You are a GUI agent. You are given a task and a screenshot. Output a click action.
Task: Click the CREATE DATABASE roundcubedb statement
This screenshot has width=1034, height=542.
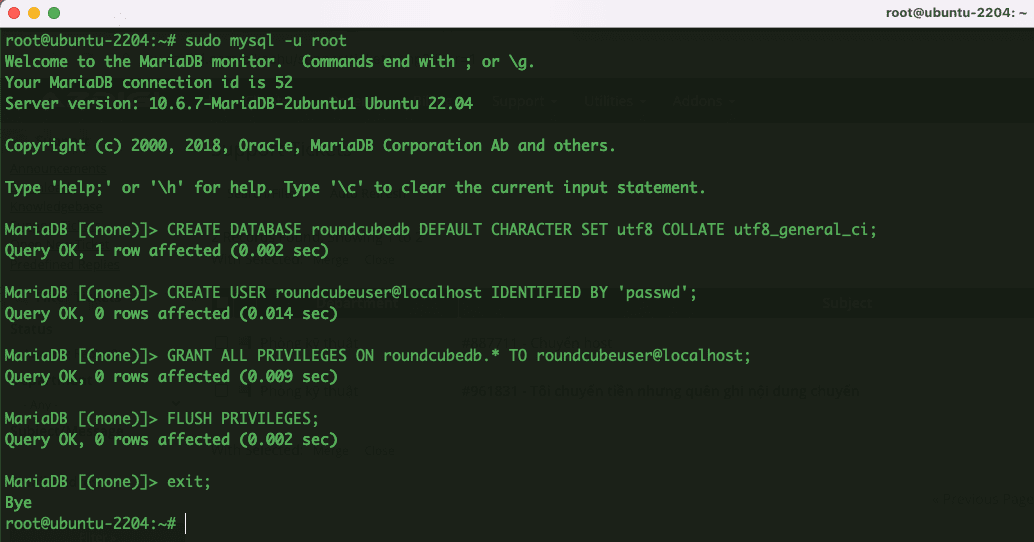click(x=521, y=230)
